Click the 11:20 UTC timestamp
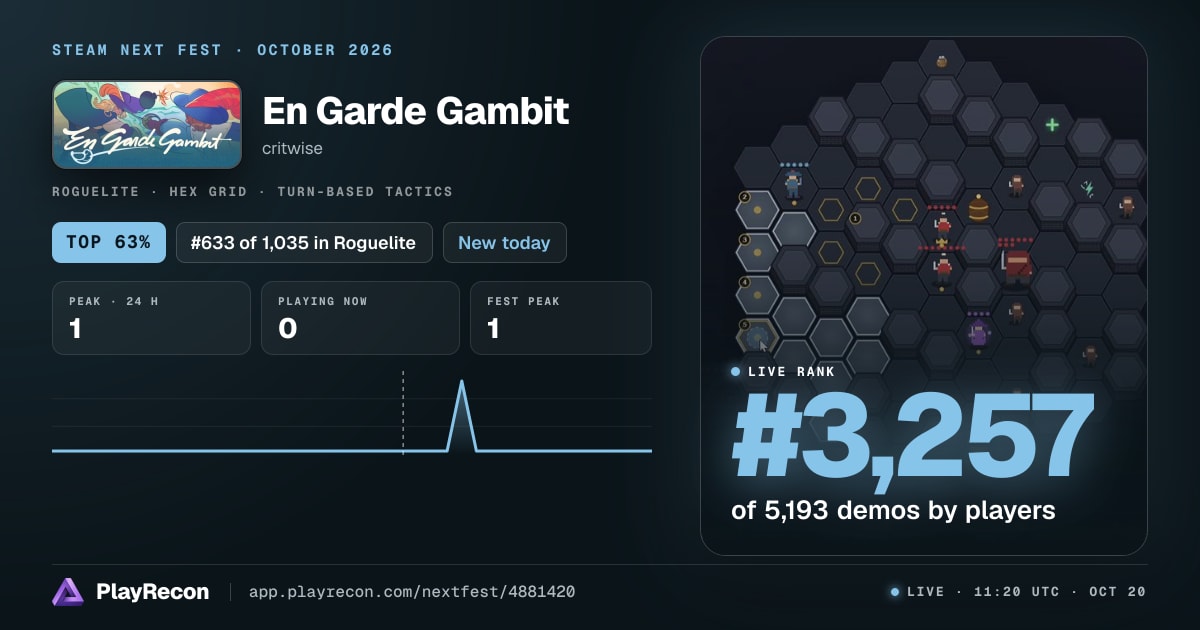The image size is (1200, 630). tap(1015, 592)
